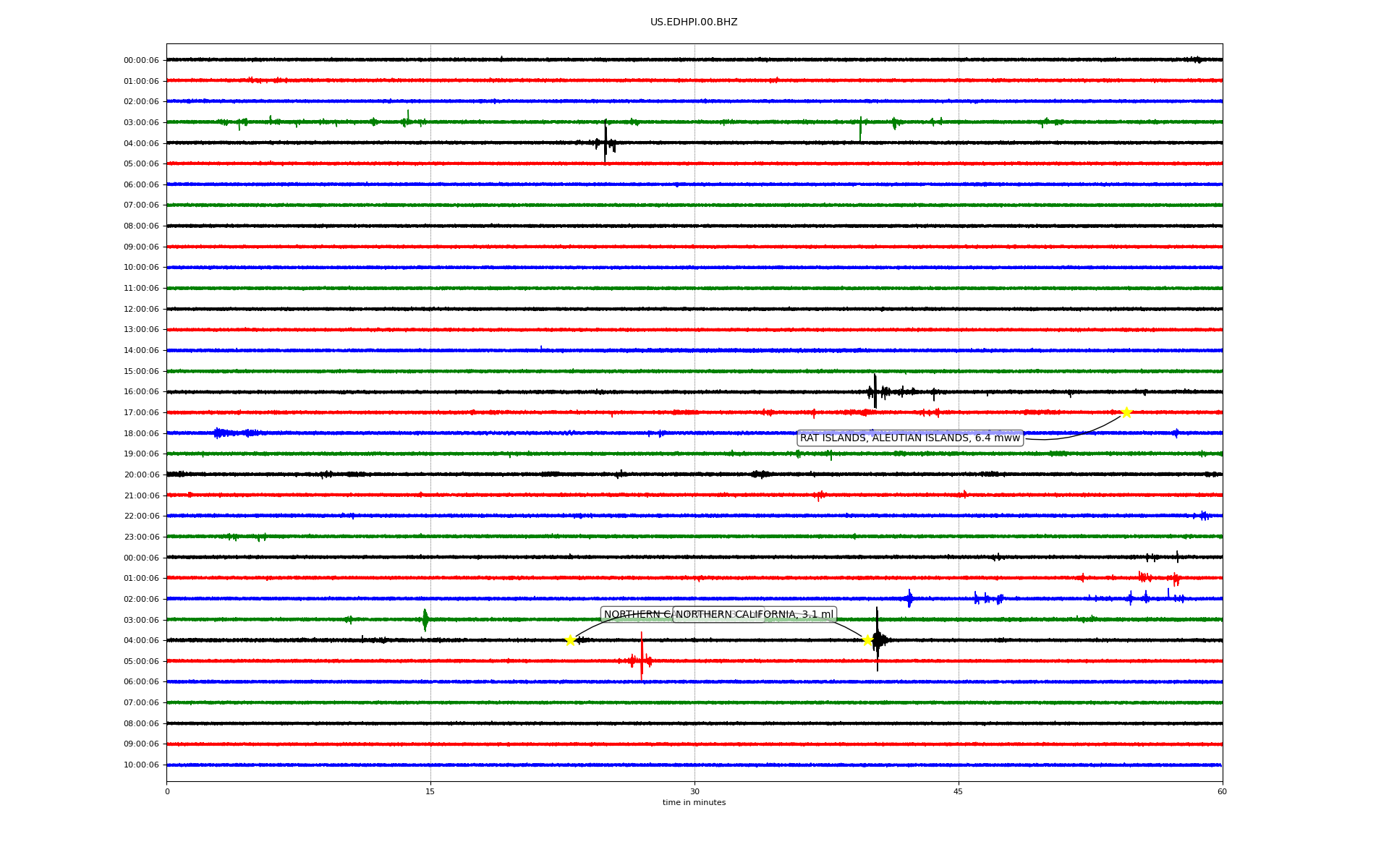Select the 17:00:06 row label
Image resolution: width=1389 pixels, height=868 pixels.
click(x=141, y=412)
